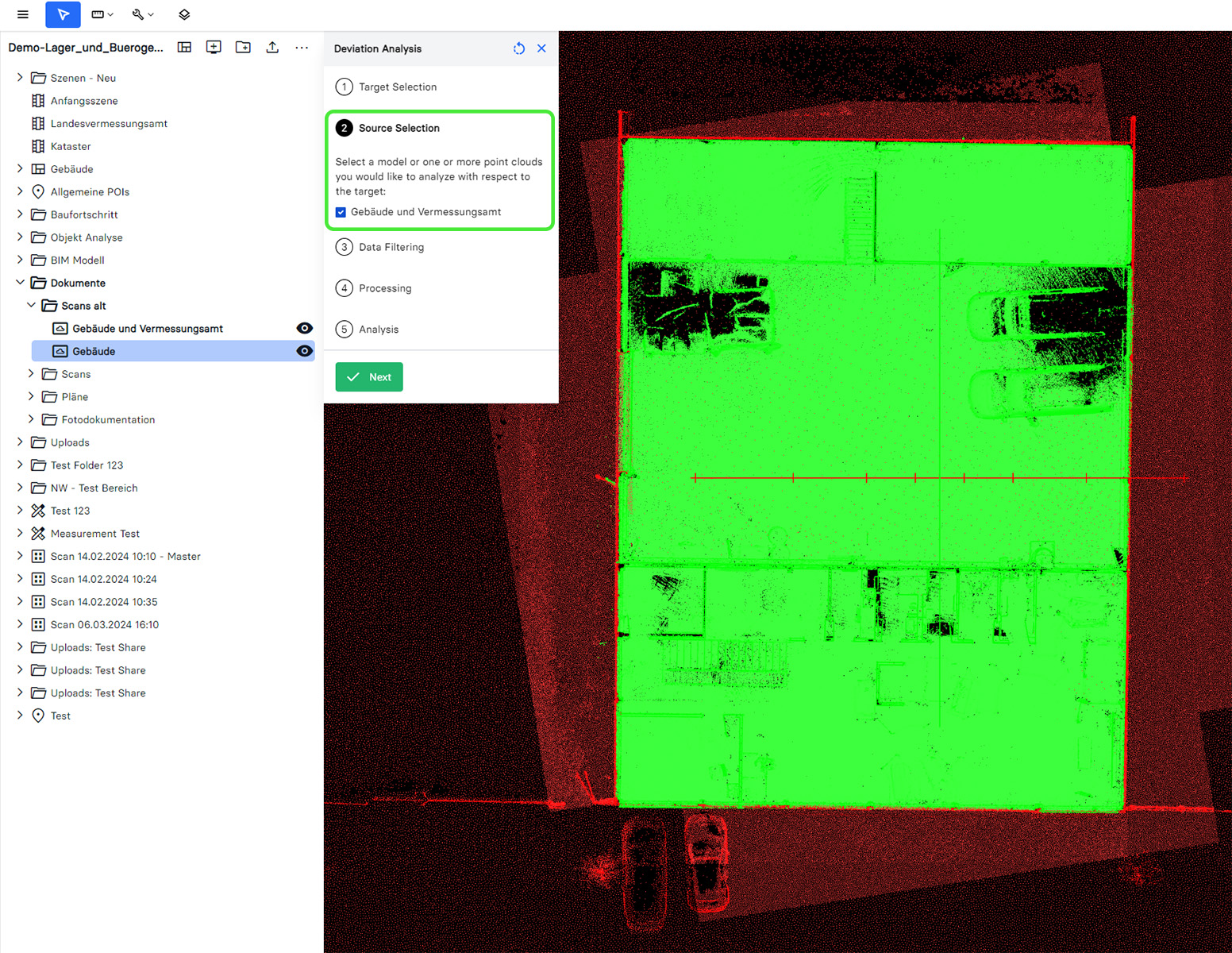This screenshot has height=953, width=1232.
Task: Open the three-dot more options menu
Action: [302, 48]
